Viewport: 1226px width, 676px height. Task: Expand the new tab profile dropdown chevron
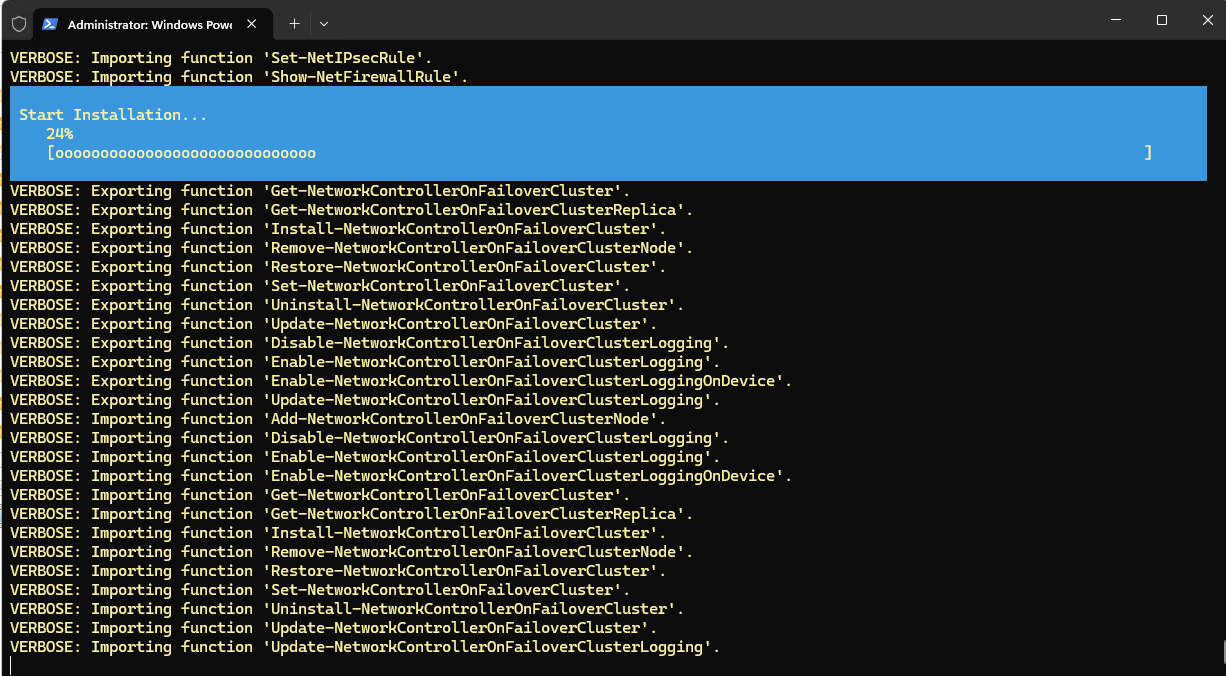tap(323, 23)
